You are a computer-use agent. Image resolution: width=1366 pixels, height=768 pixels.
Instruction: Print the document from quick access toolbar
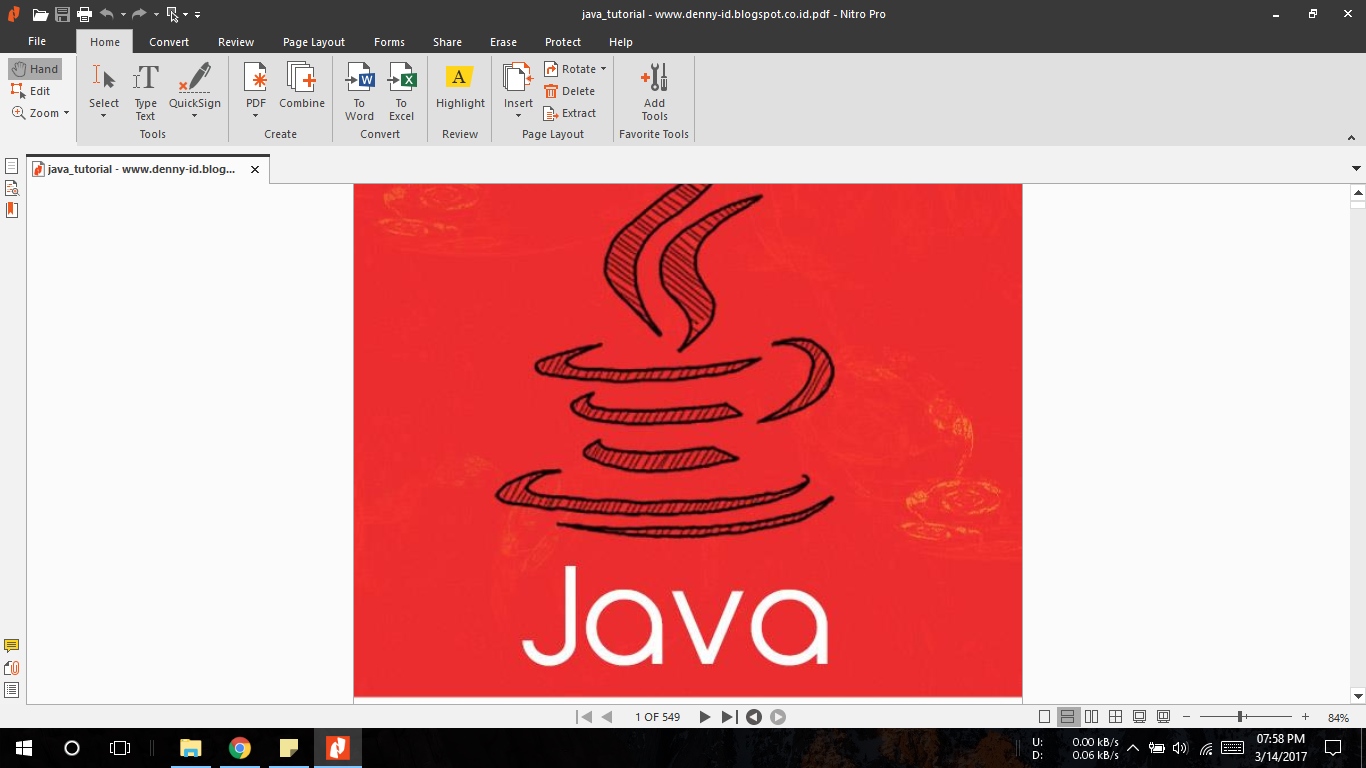[84, 14]
